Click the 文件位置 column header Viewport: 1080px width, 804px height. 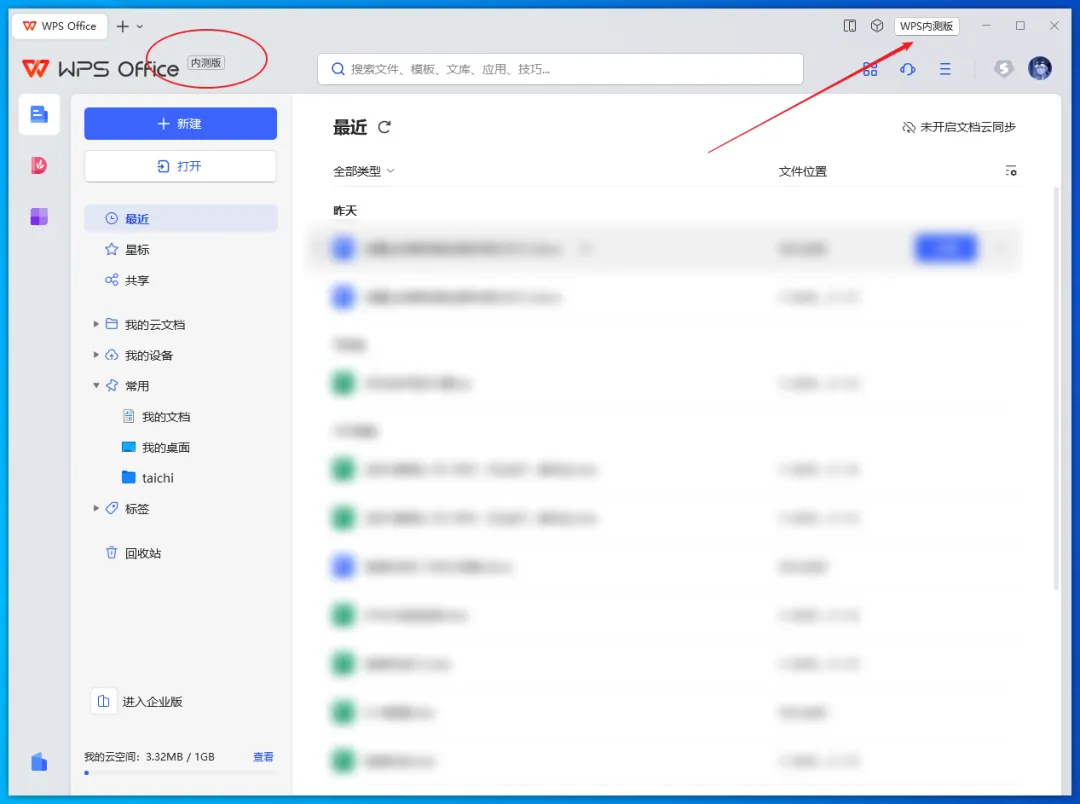click(802, 171)
